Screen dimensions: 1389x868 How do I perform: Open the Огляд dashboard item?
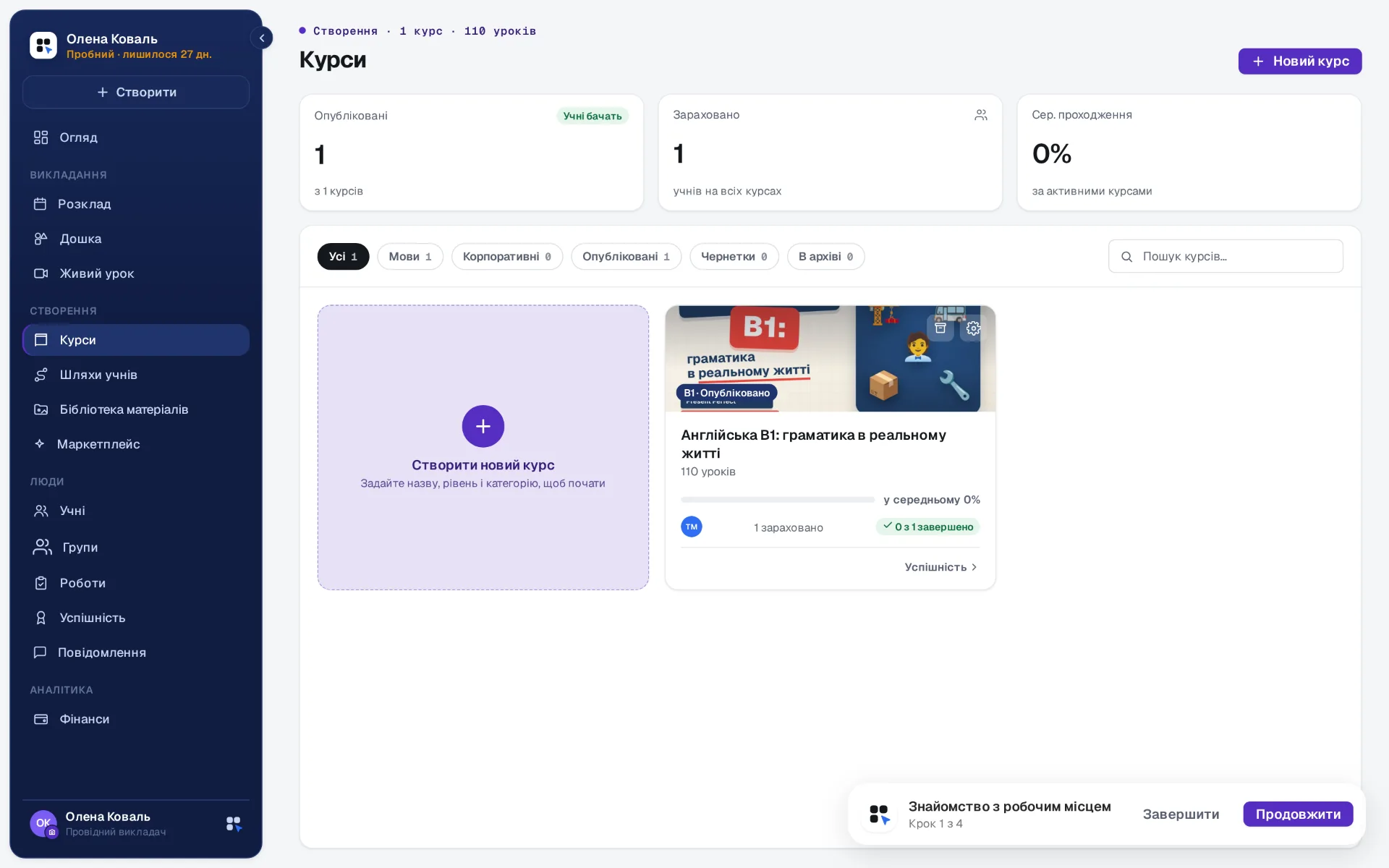coord(136,137)
